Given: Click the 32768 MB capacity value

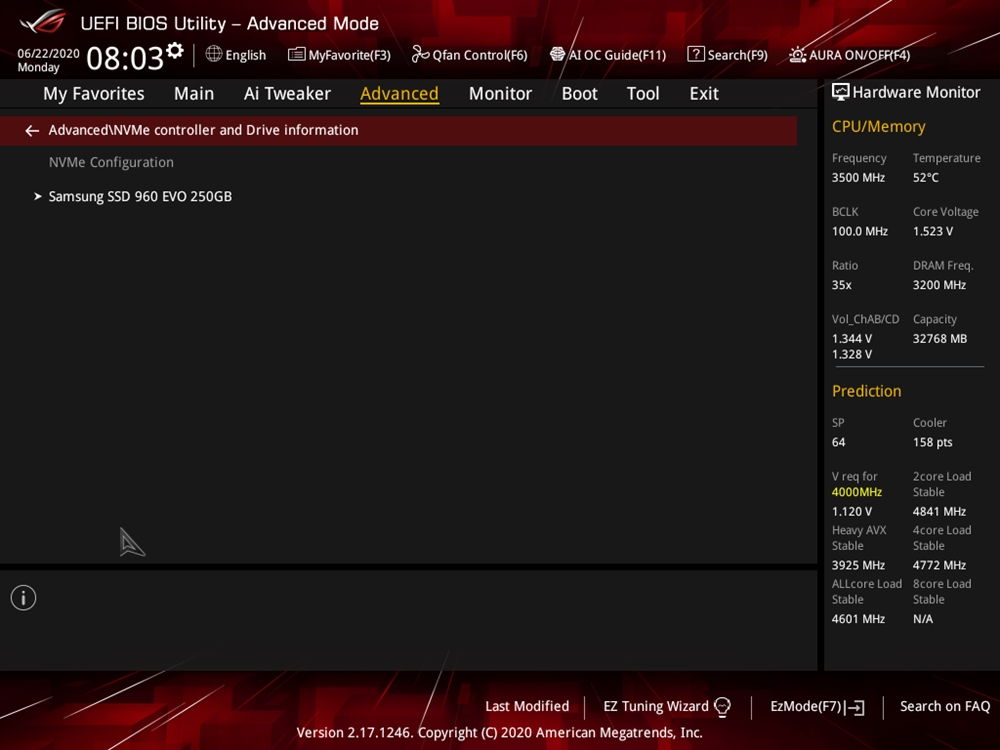Looking at the screenshot, I should click(939, 339).
